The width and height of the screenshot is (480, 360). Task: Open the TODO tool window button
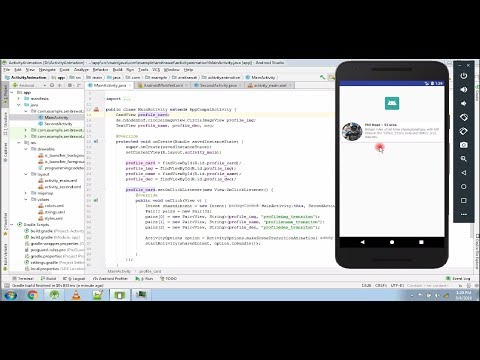(x=169, y=278)
